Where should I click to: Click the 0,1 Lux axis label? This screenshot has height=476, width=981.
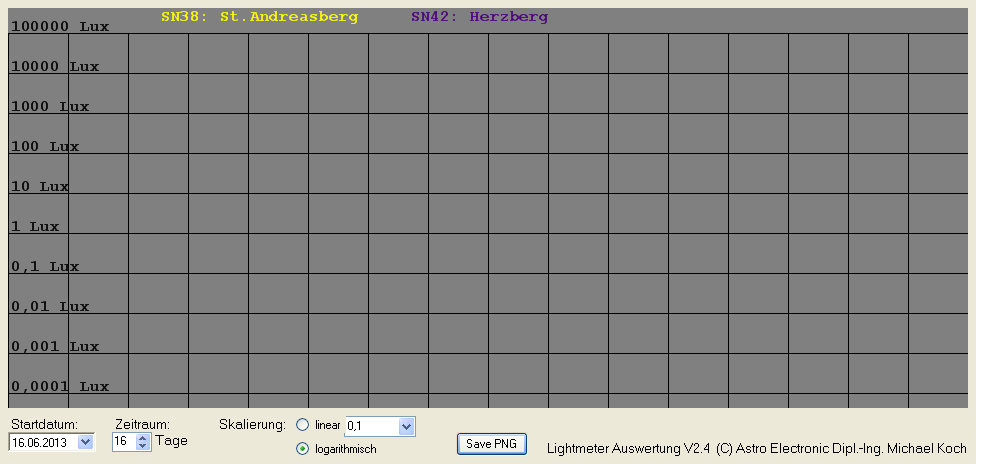45,266
